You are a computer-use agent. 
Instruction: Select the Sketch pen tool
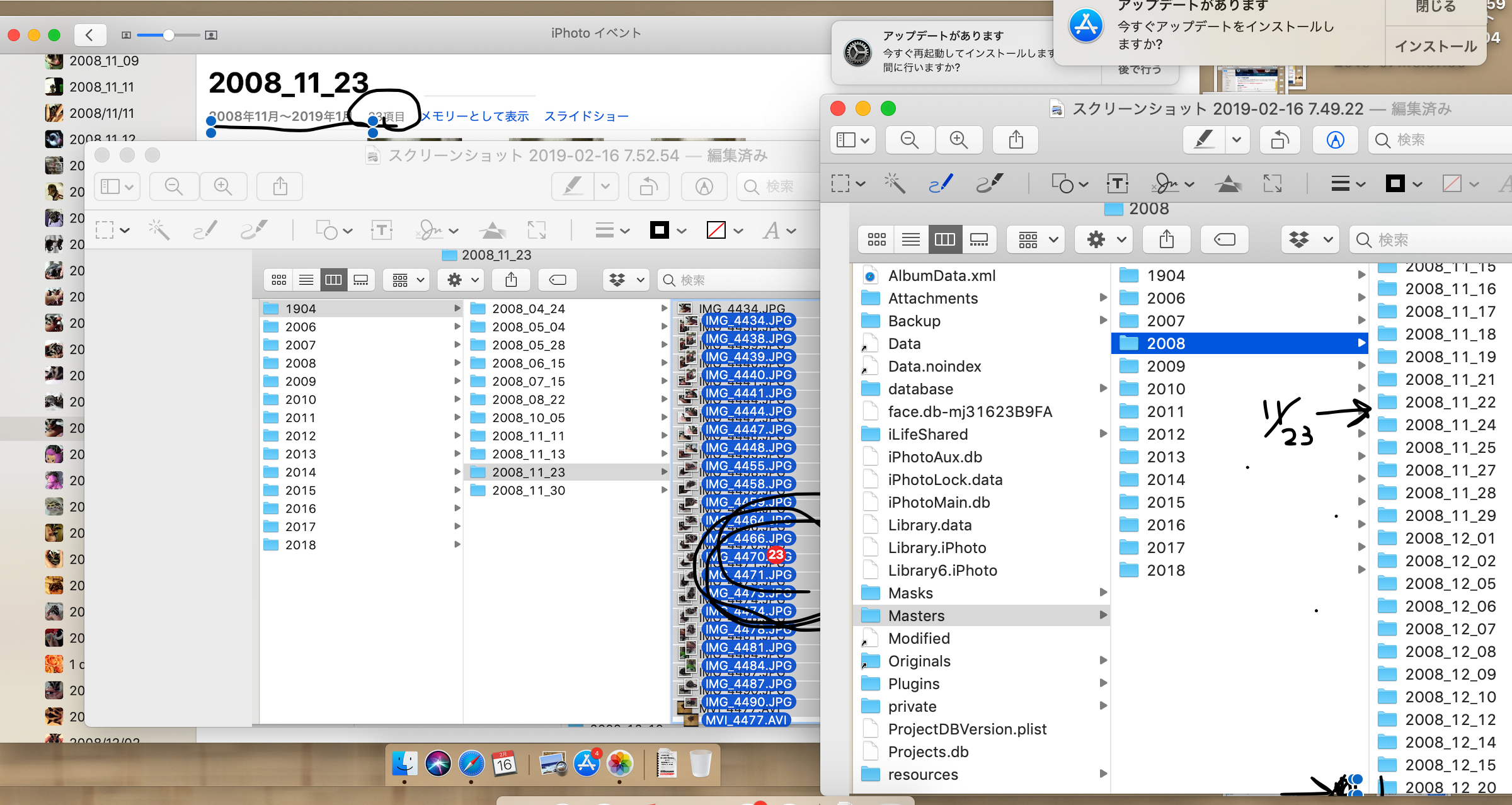tap(941, 184)
